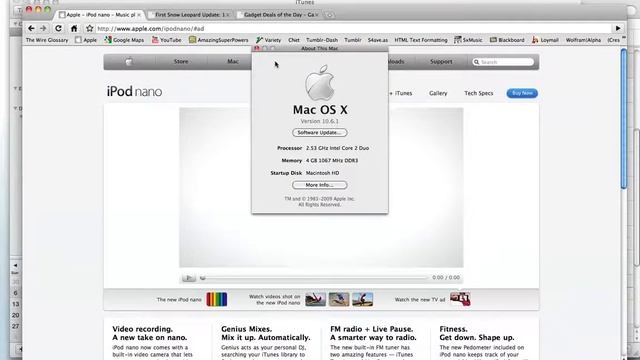The width and height of the screenshot is (640, 360).
Task: Click the go arrow beside the address bar
Action: click(x=618, y=28)
